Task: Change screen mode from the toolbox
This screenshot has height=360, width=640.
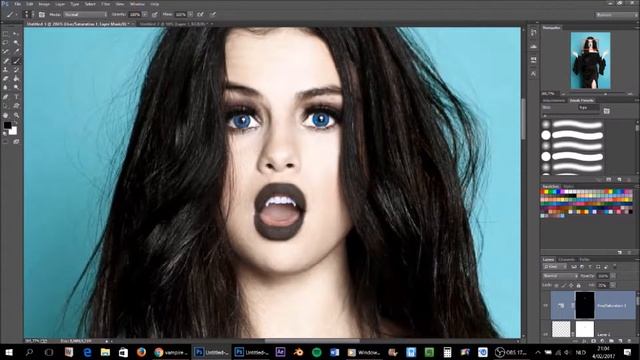Action: (x=16, y=142)
